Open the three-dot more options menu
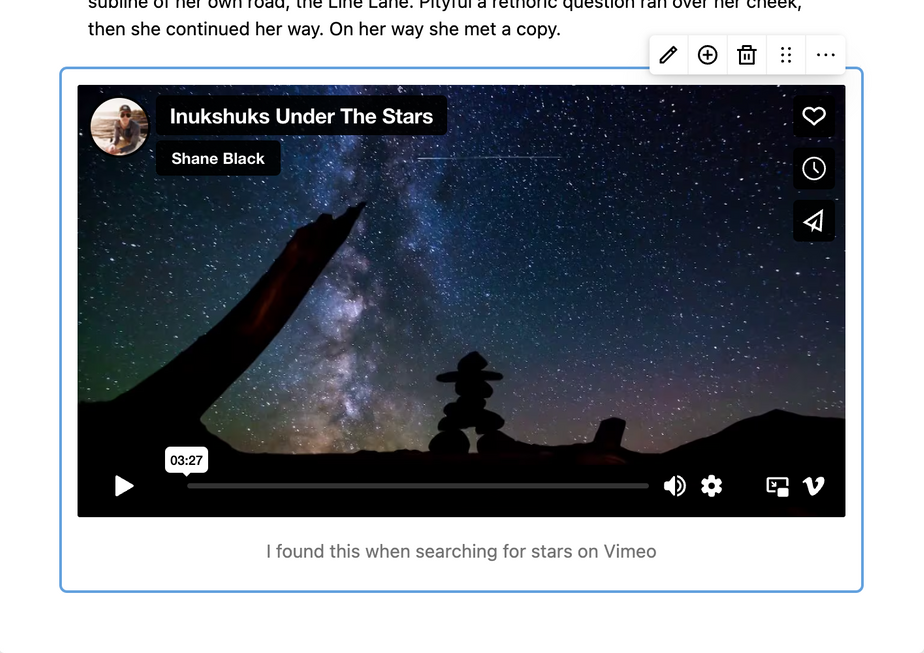This screenshot has width=924, height=653. [825, 55]
